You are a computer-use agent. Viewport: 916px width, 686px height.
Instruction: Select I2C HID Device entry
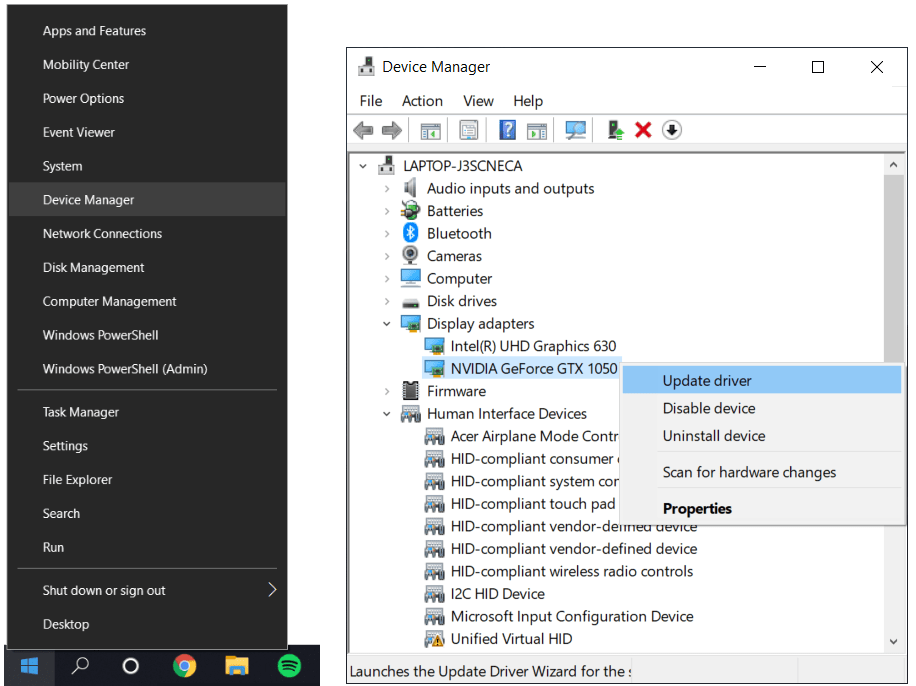coord(497,594)
